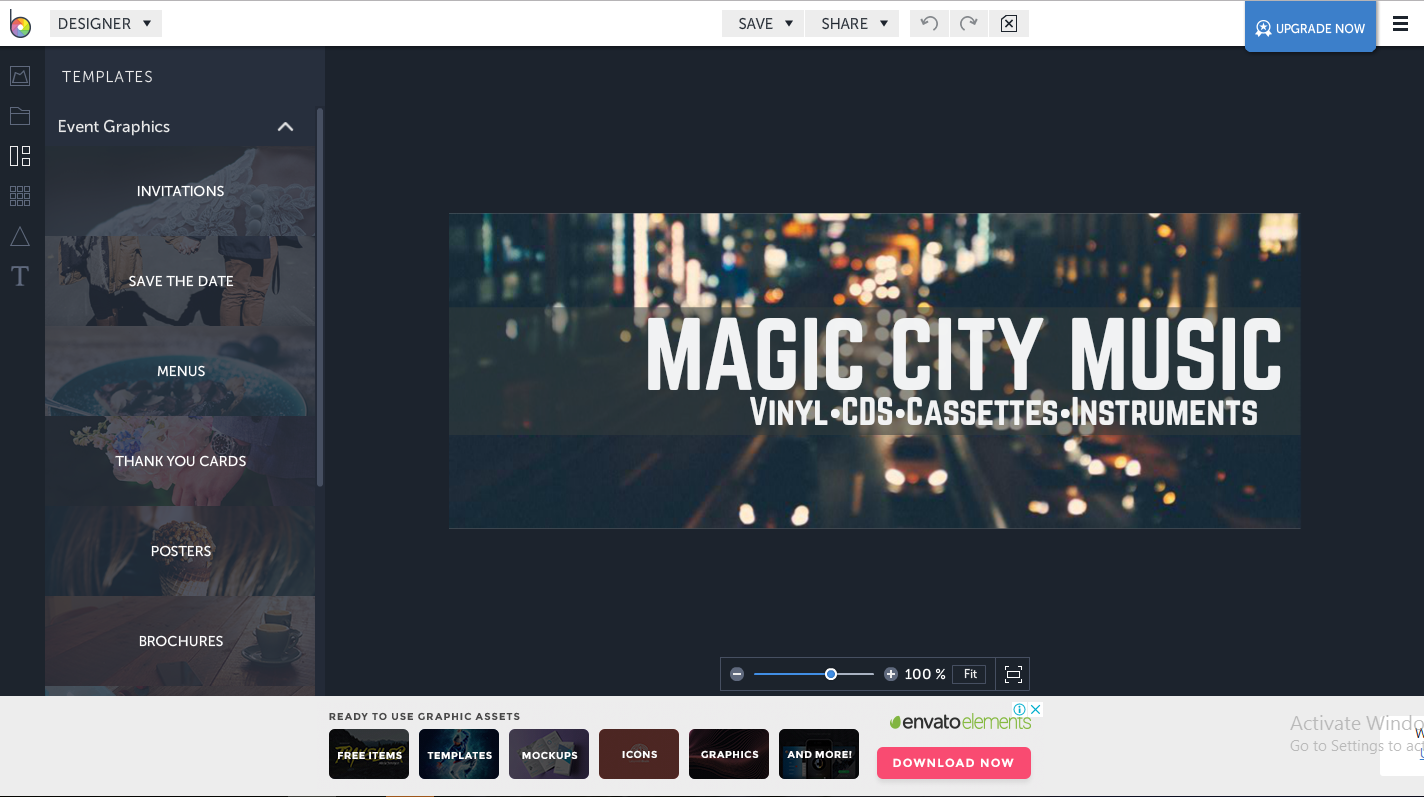Viewport: 1424px width, 797px height.
Task: Zoom in with the plus icon
Action: click(x=891, y=674)
